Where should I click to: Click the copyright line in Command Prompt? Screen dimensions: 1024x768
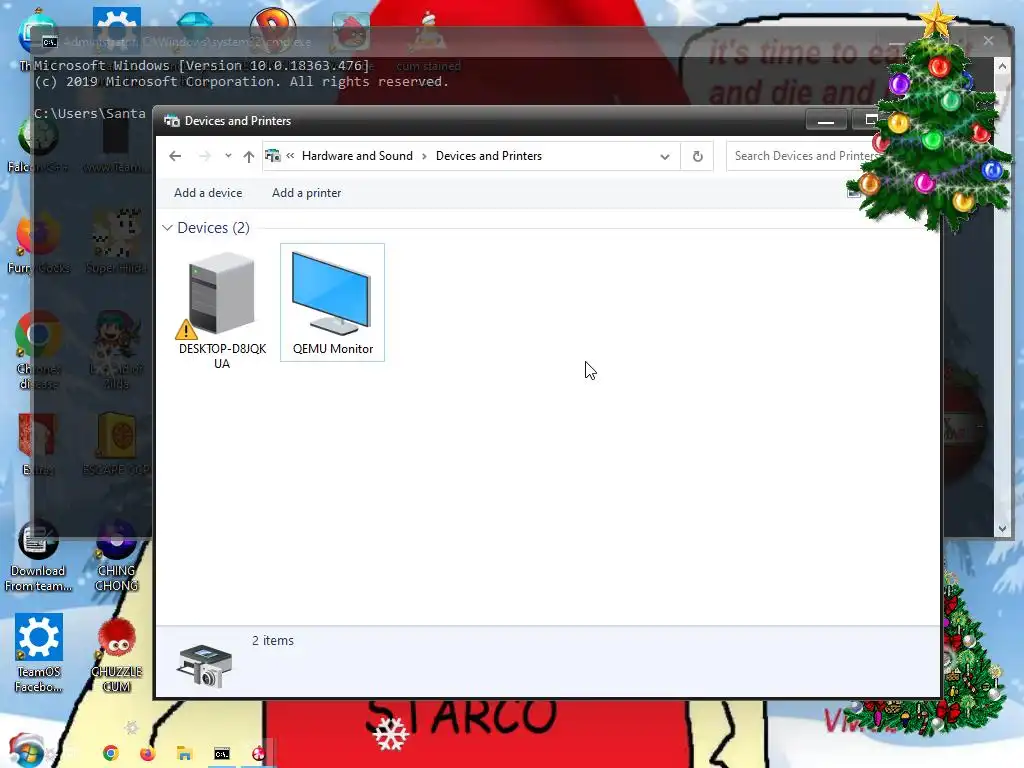point(242,82)
